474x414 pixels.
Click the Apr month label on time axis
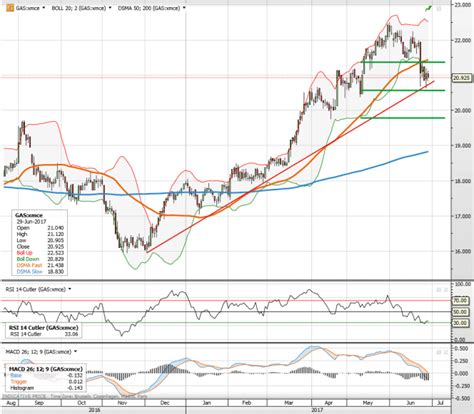pos(329,403)
